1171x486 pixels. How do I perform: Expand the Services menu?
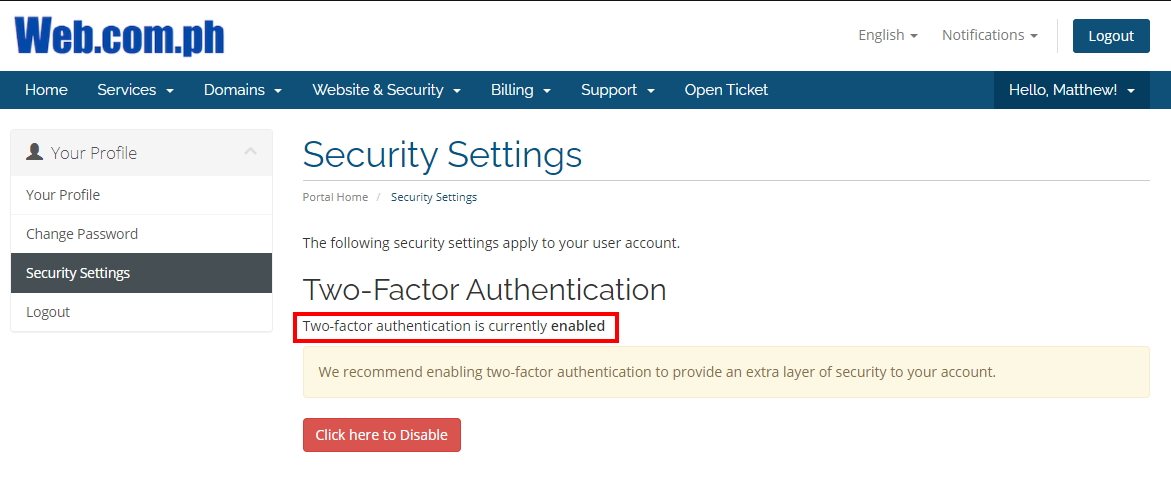pyautogui.click(x=135, y=90)
